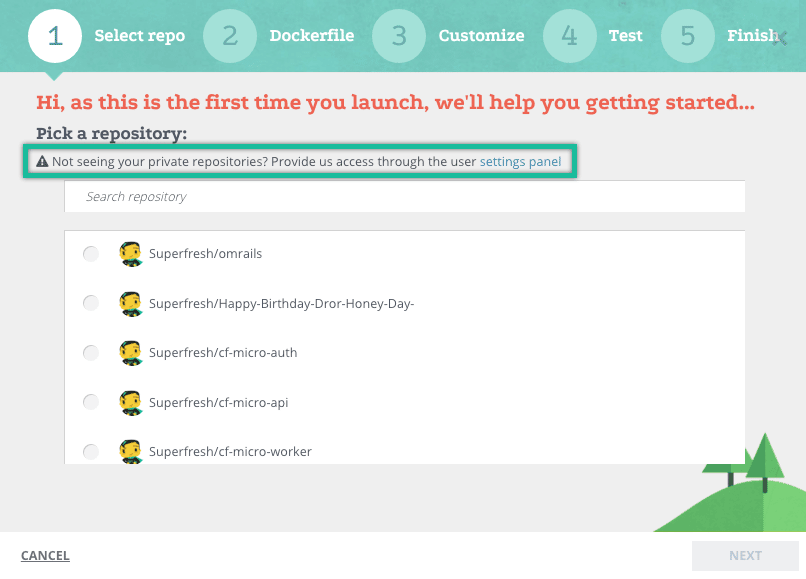This screenshot has width=806, height=579.
Task: Go to the Customize step label
Action: pos(481,36)
